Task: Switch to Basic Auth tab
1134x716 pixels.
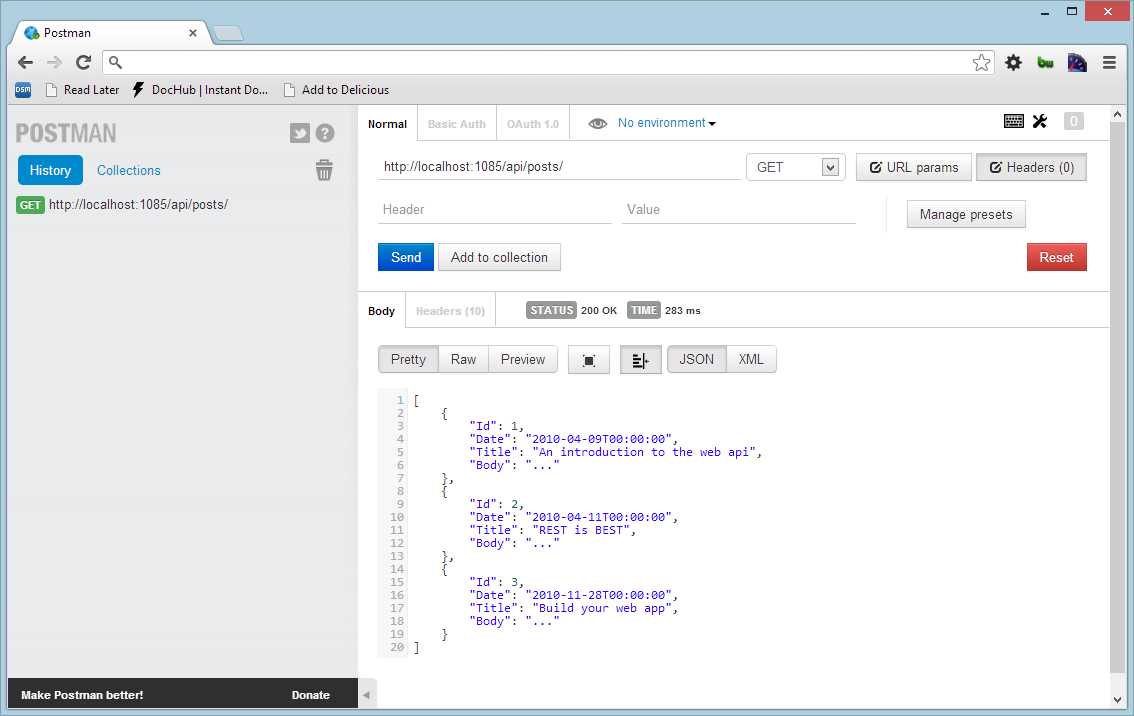Action: click(x=456, y=124)
